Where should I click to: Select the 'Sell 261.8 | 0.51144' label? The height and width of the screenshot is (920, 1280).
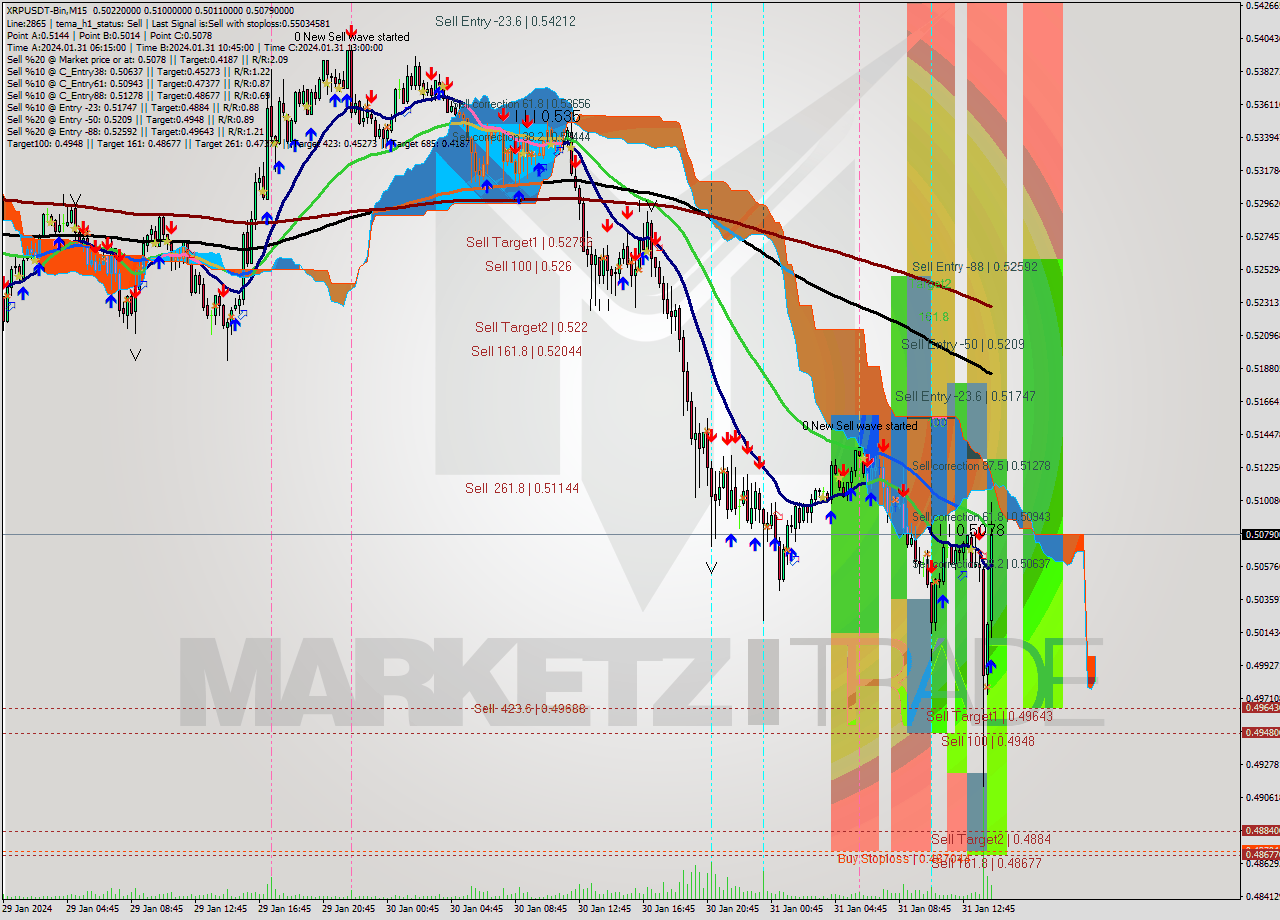tap(522, 488)
